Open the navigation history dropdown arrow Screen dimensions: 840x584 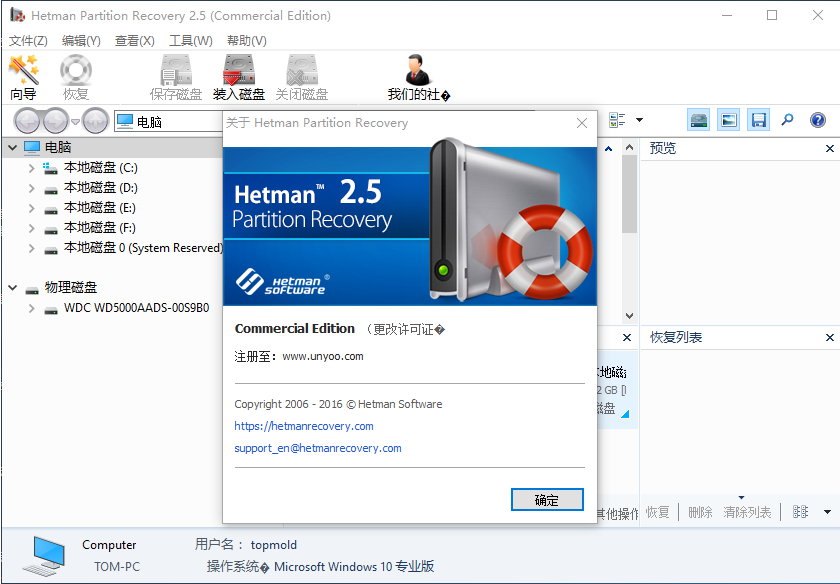pyautogui.click(x=76, y=122)
